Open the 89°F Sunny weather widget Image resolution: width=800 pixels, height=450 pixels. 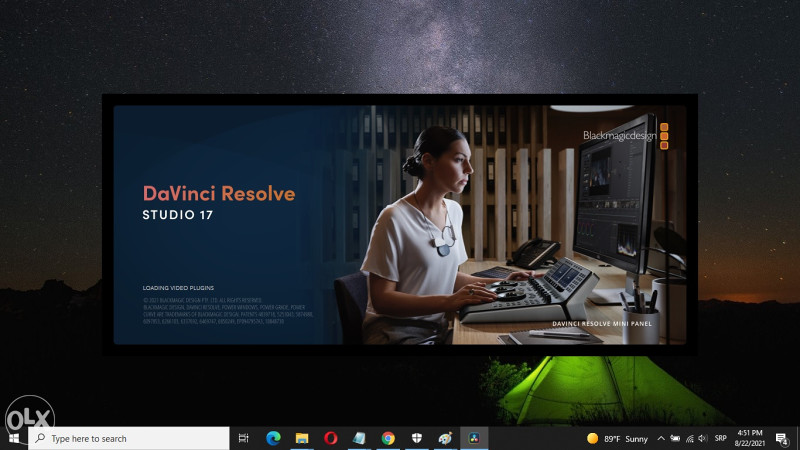(x=617, y=439)
